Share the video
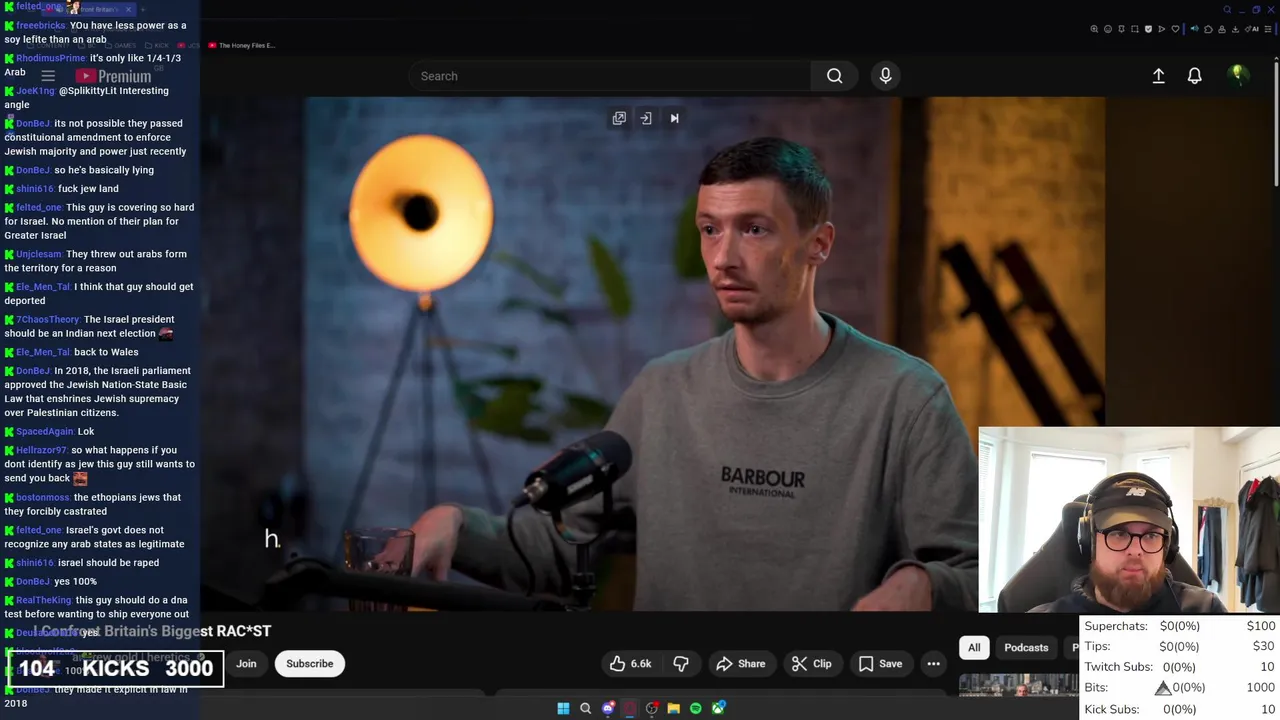The height and width of the screenshot is (720, 1280). pos(740,664)
